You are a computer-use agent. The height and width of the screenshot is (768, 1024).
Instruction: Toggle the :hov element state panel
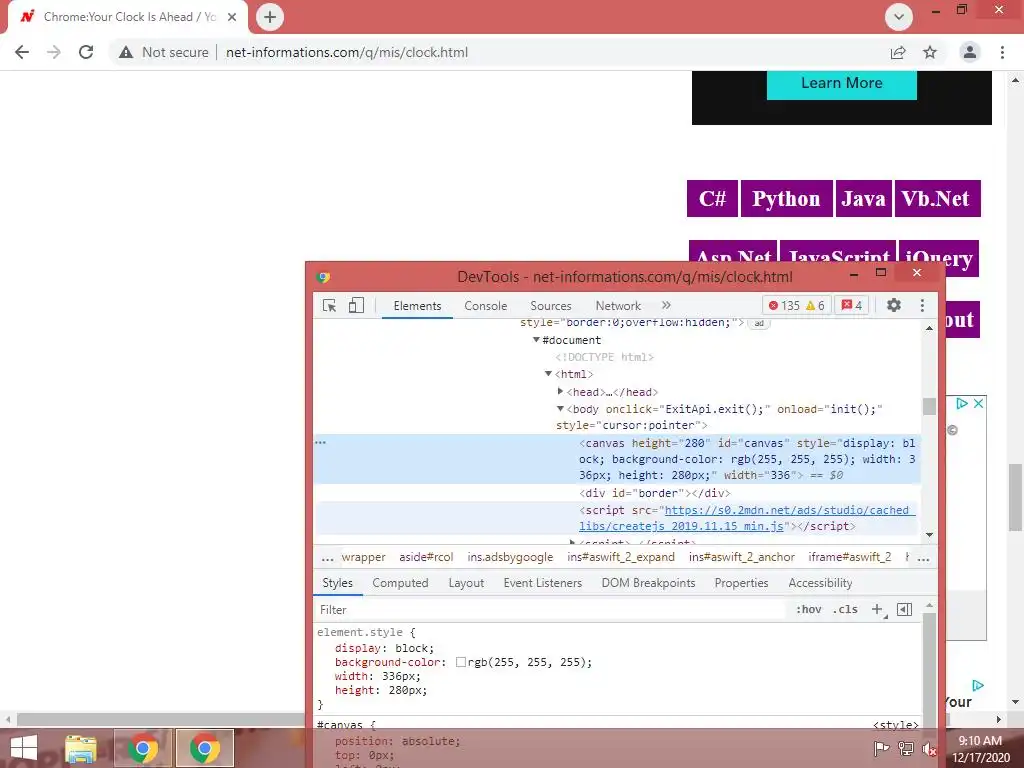808,609
